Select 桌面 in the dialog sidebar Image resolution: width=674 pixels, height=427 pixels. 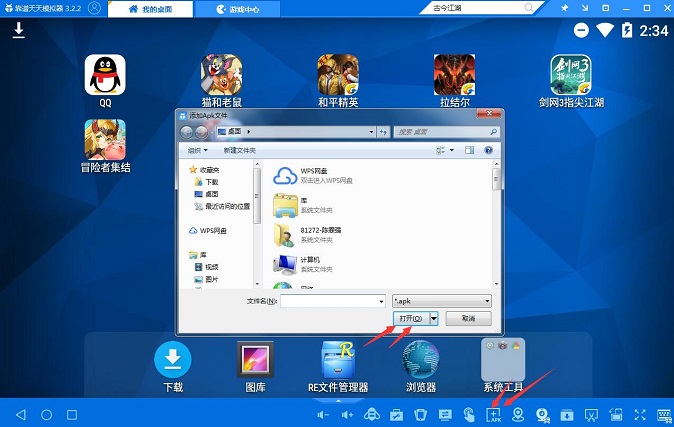[211, 194]
